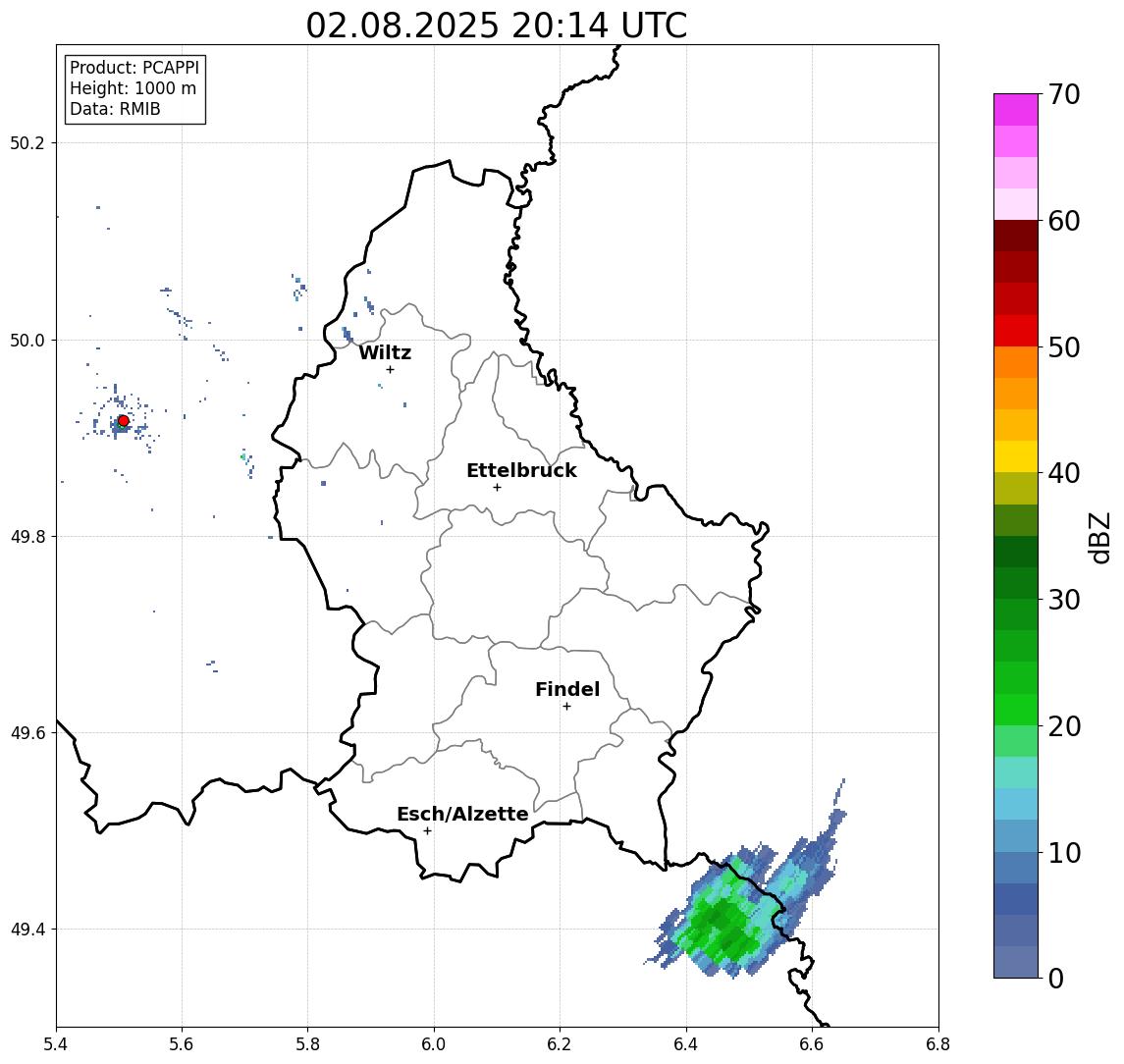Viewport: 1124px width, 1064px height.
Task: Click the colorbar tick label 10
Action: pyautogui.click(x=1064, y=853)
